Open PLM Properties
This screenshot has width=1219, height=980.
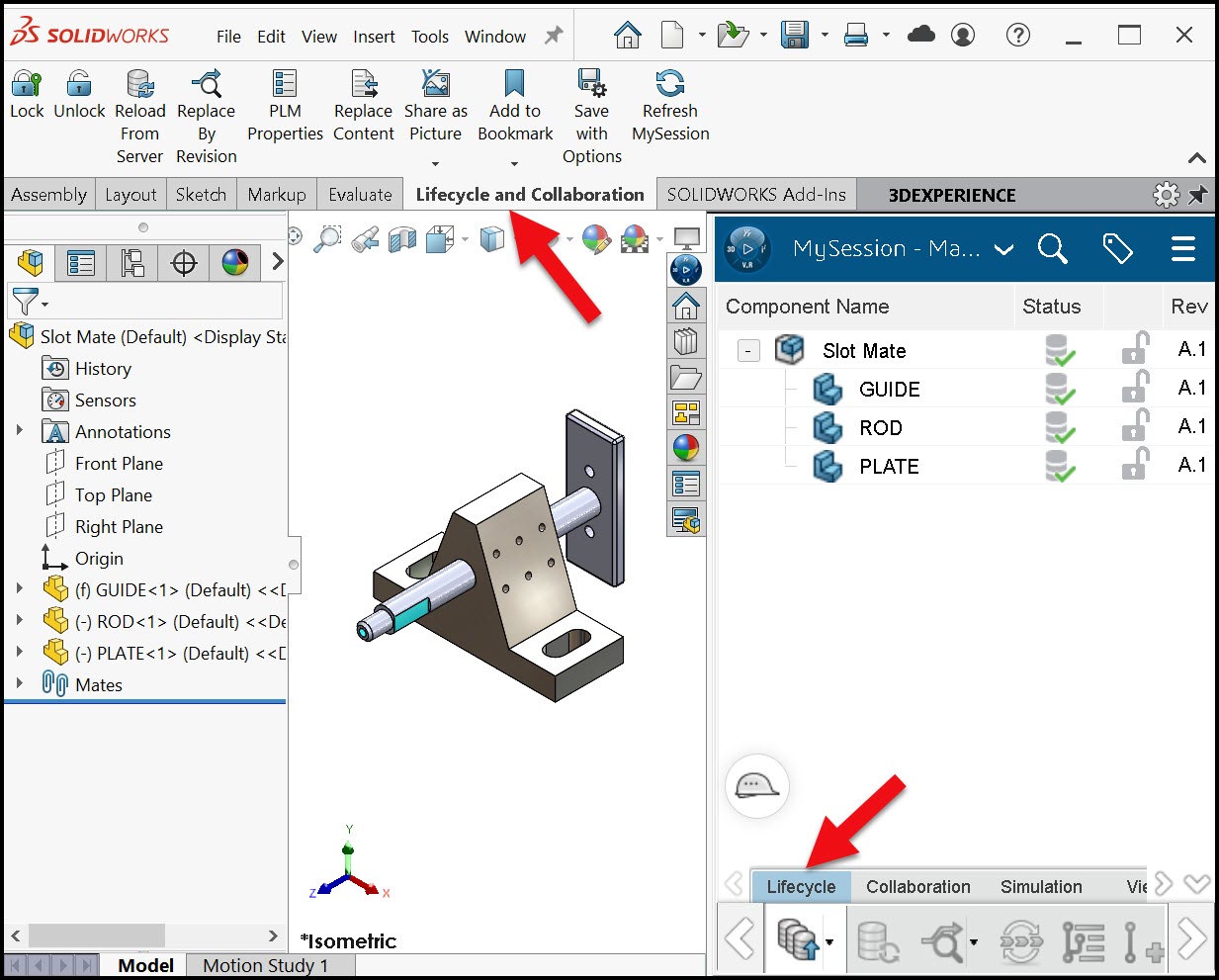pyautogui.click(x=284, y=84)
